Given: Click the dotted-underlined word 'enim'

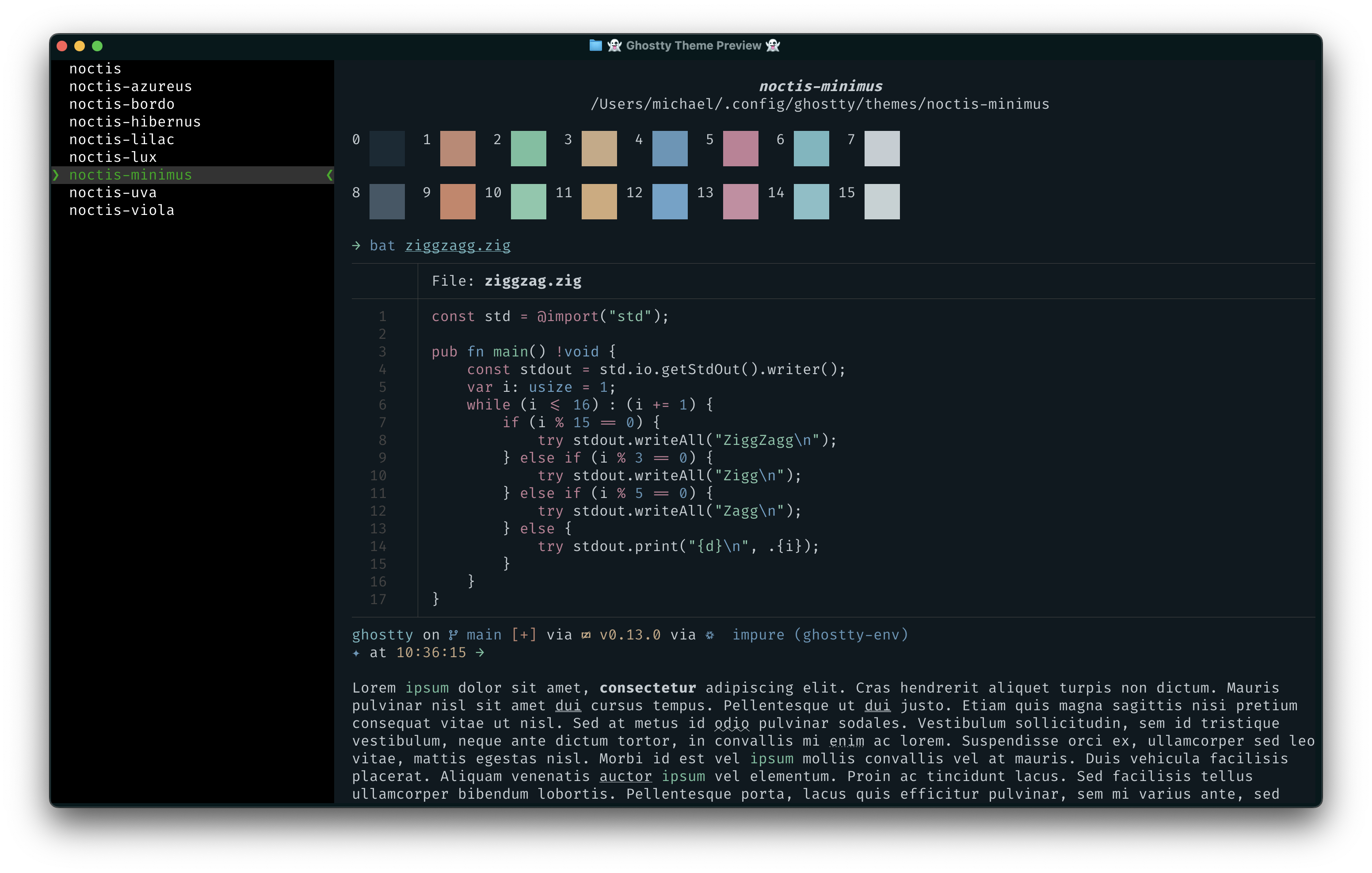Looking at the screenshot, I should pyautogui.click(x=847, y=741).
